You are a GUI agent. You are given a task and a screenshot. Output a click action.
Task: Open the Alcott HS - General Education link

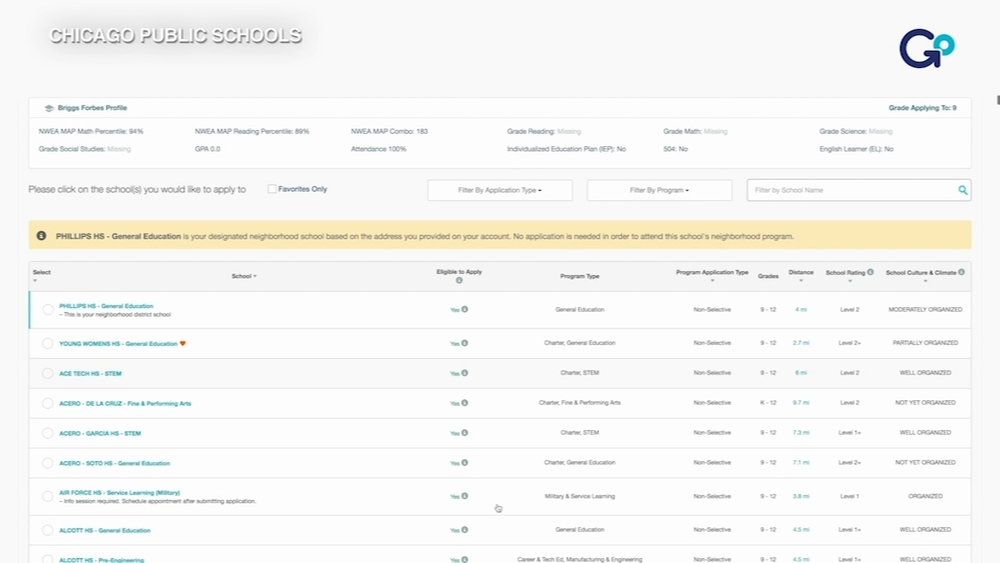click(x=105, y=530)
